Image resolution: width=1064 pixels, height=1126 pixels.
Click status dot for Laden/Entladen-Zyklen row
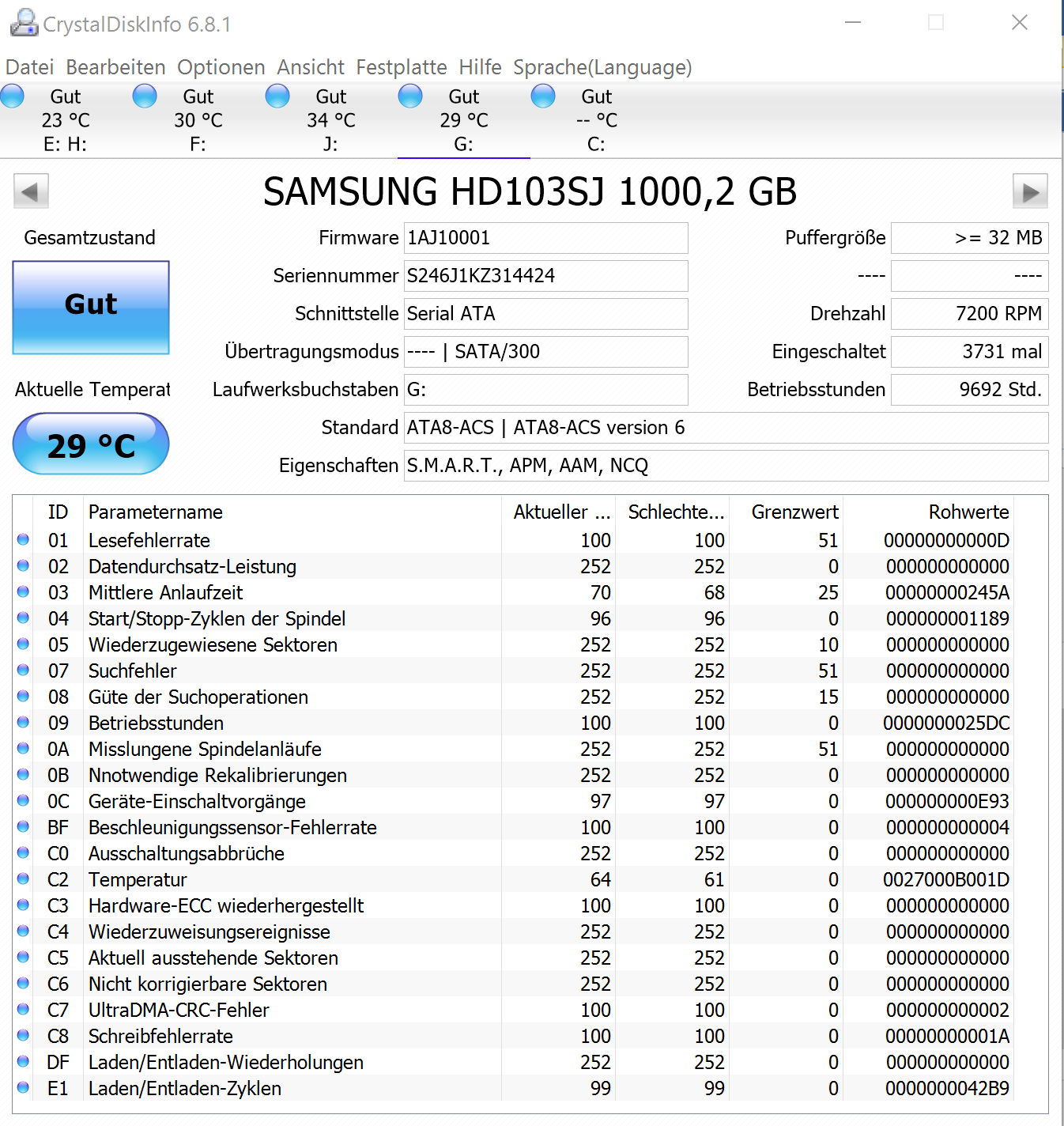23,1087
